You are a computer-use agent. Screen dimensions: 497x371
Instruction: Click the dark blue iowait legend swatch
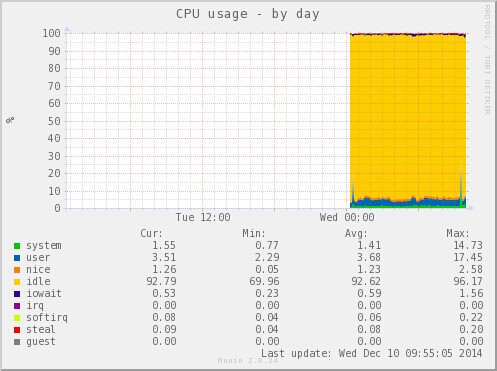tap(17, 294)
